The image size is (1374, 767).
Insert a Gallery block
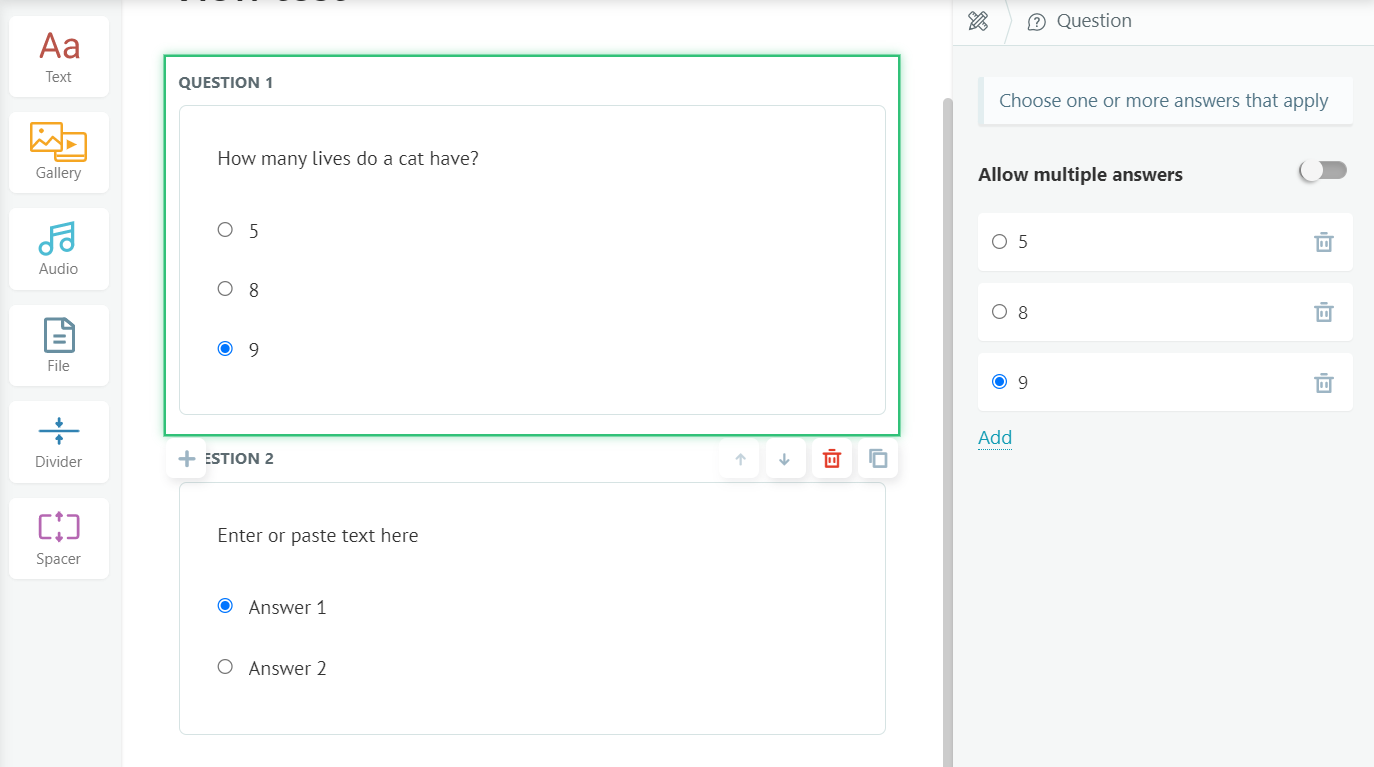[x=59, y=152]
